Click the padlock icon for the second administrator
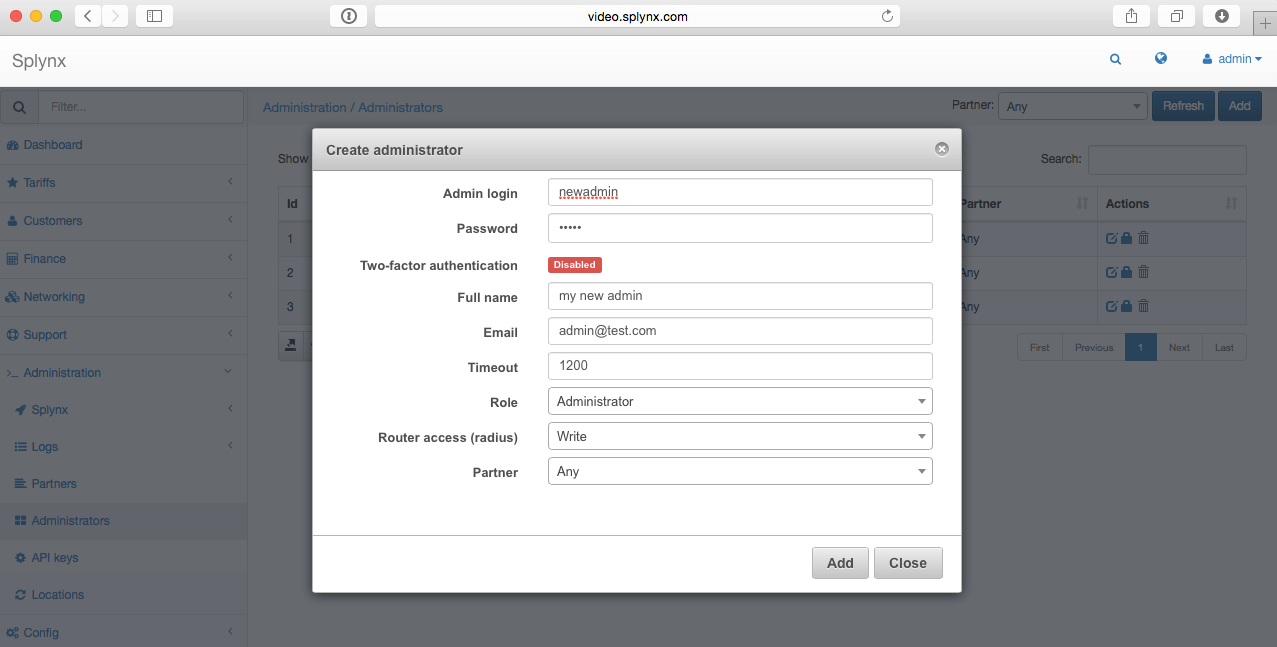 pos(1128,272)
